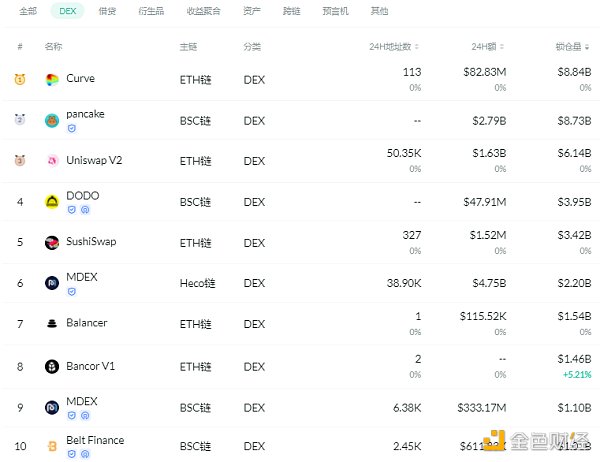The image size is (600, 462).
Task: Open the Balancer project link
Action: tap(87, 323)
